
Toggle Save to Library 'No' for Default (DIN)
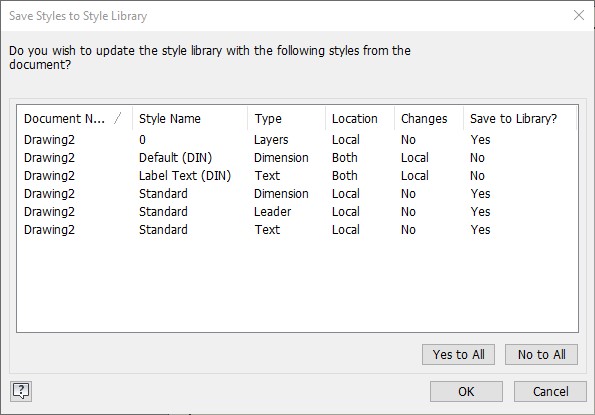point(477,157)
